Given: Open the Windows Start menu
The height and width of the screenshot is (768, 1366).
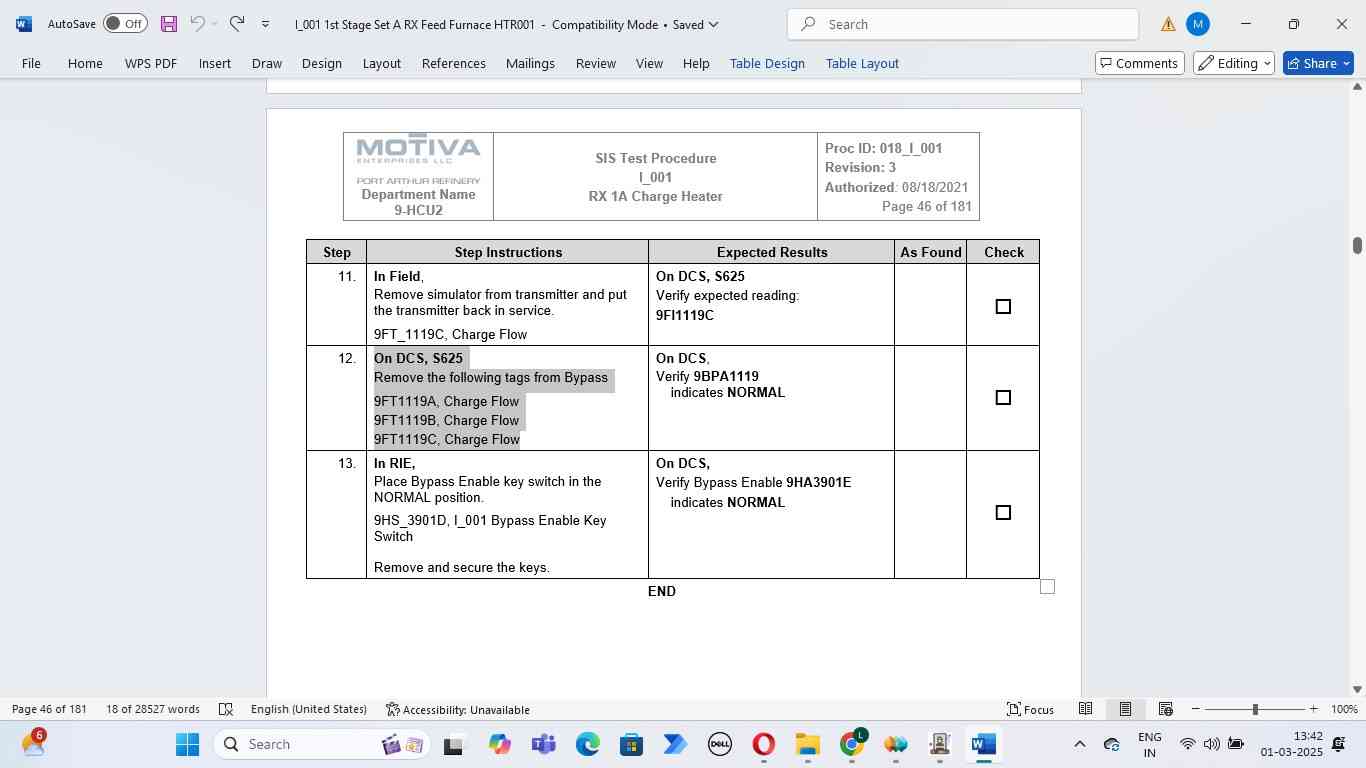Looking at the screenshot, I should (x=187, y=744).
